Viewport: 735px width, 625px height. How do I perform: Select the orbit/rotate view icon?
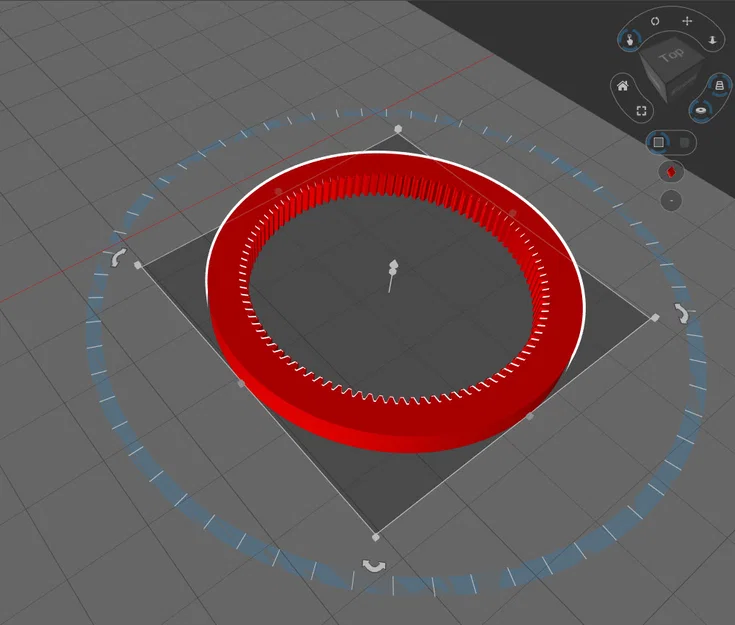pos(655,21)
